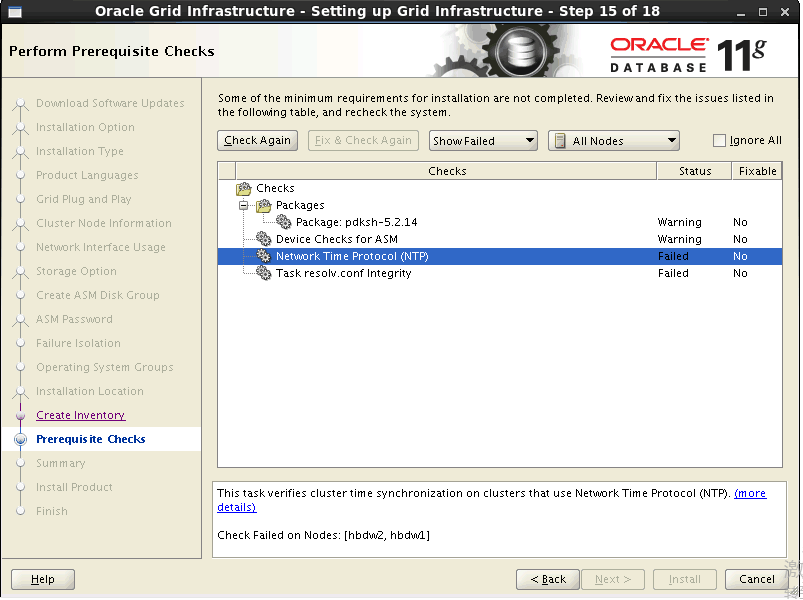Click the Failed status of the NTP row
The image size is (803, 600).
pos(673,256)
